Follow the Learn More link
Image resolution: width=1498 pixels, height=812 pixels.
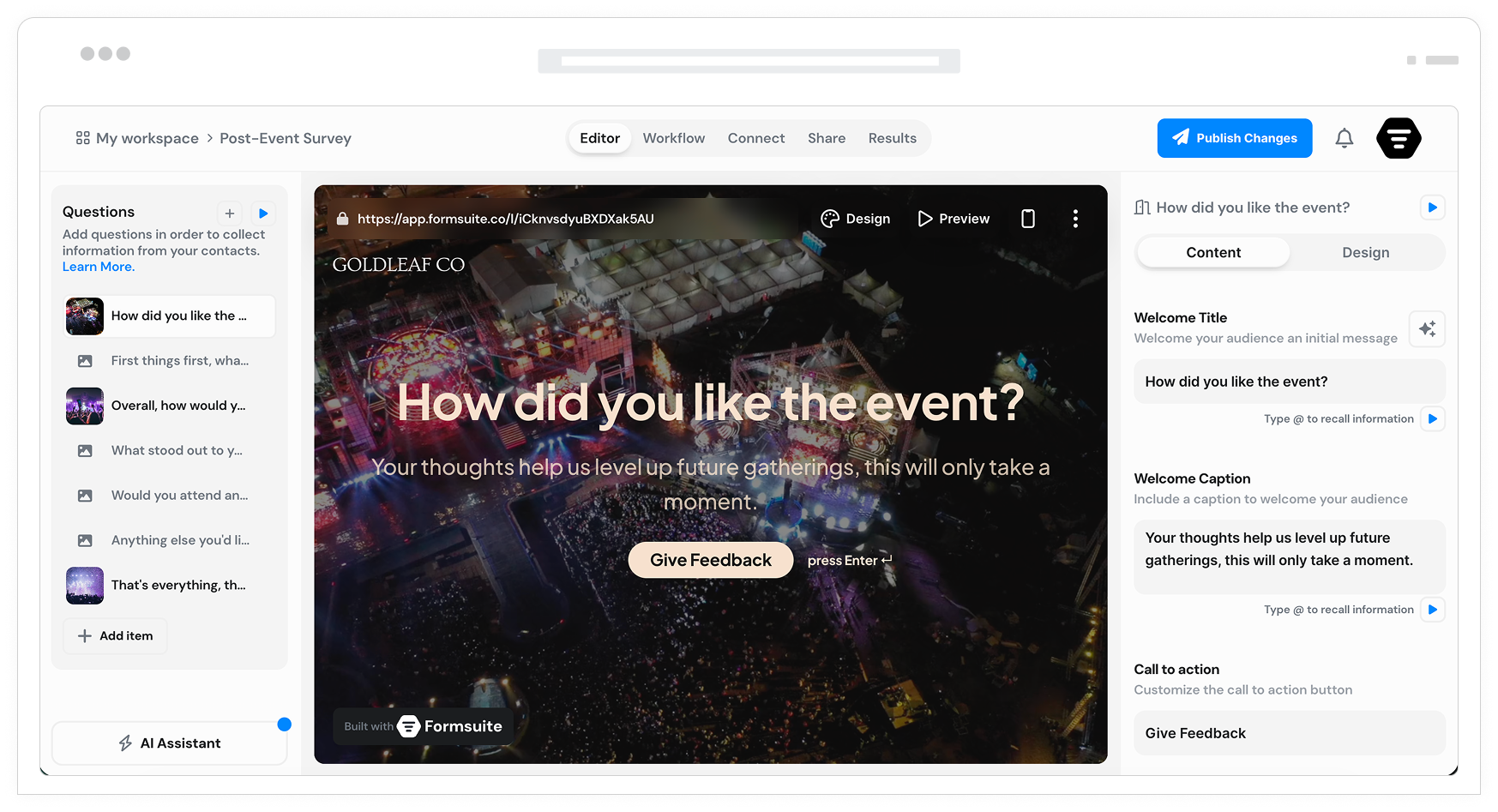99,267
